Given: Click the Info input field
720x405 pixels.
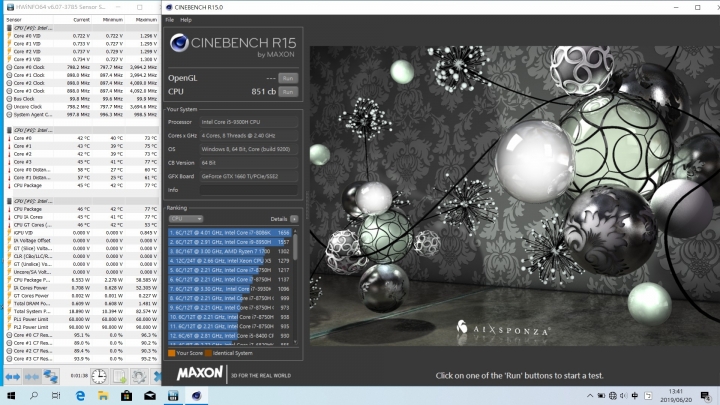Looking at the screenshot, I should pyautogui.click(x=248, y=190).
